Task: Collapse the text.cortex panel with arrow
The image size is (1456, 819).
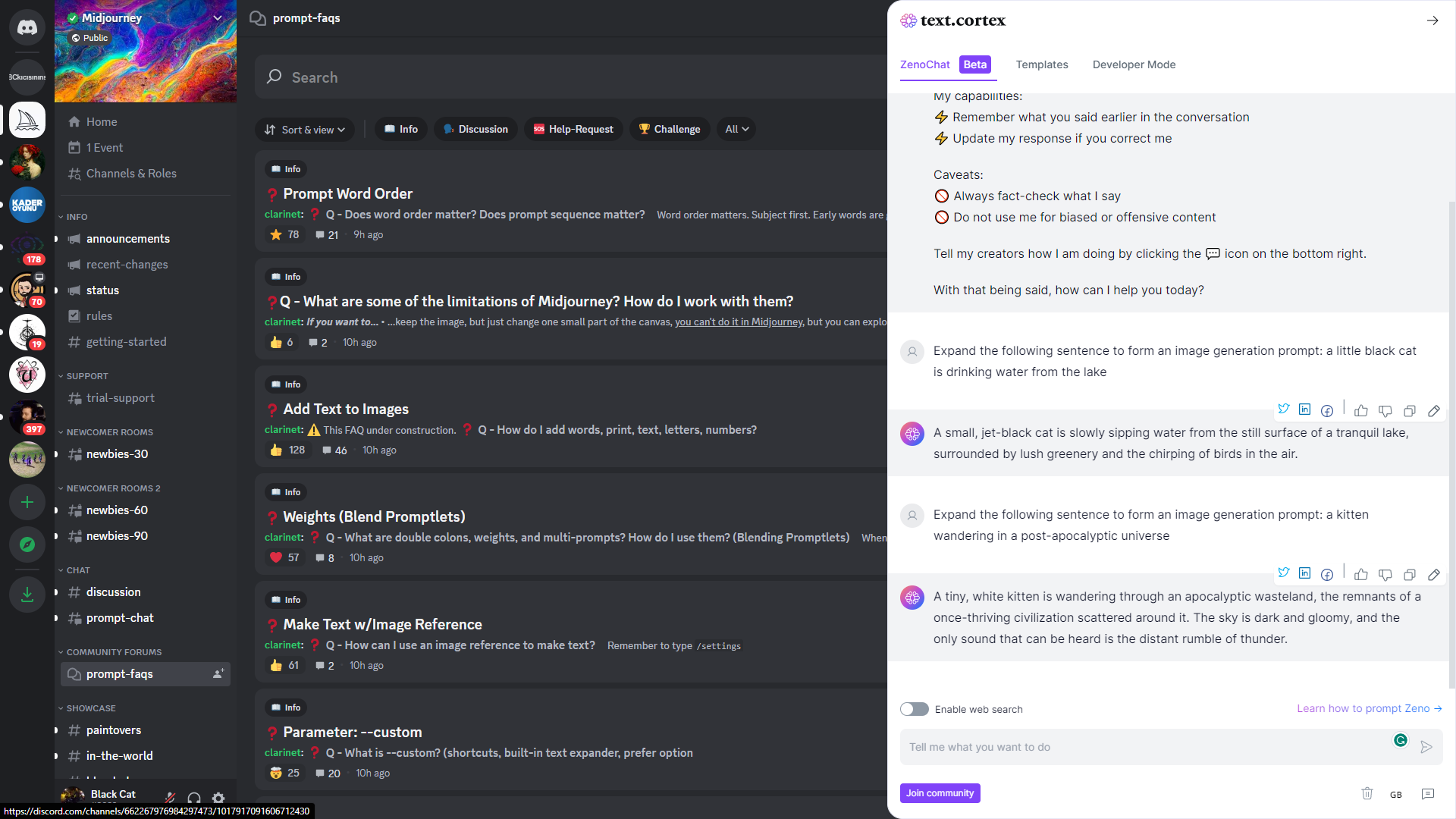Action: [x=1432, y=20]
